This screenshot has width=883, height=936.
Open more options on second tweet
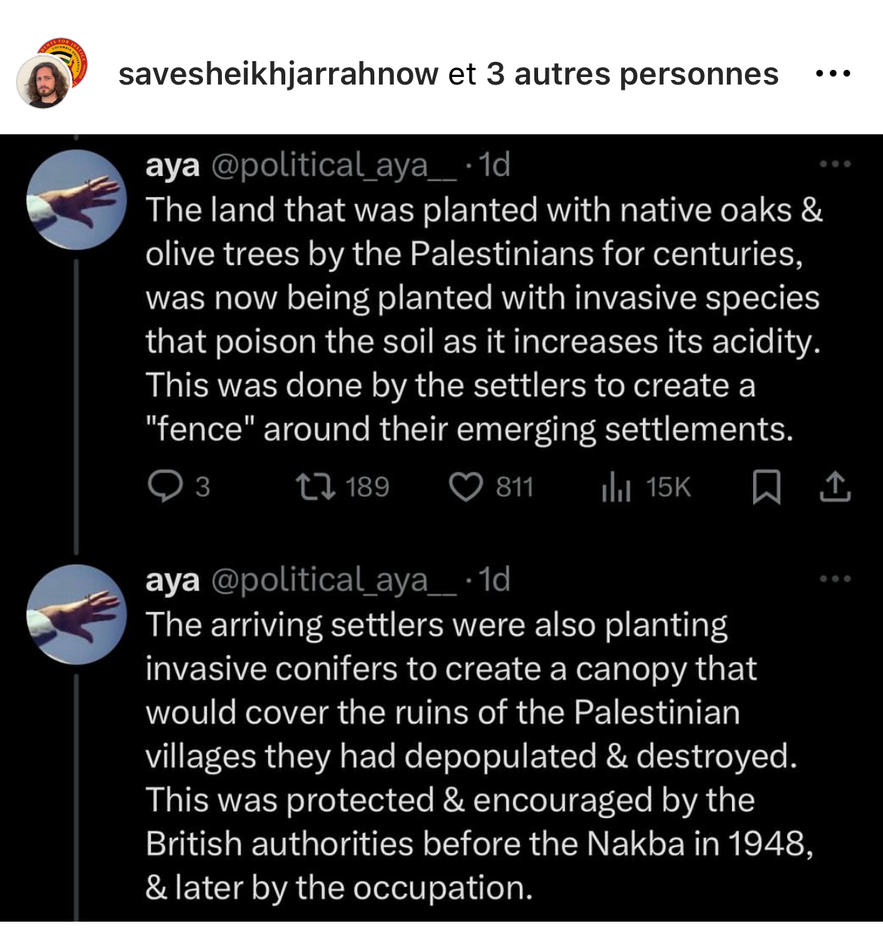click(x=832, y=579)
